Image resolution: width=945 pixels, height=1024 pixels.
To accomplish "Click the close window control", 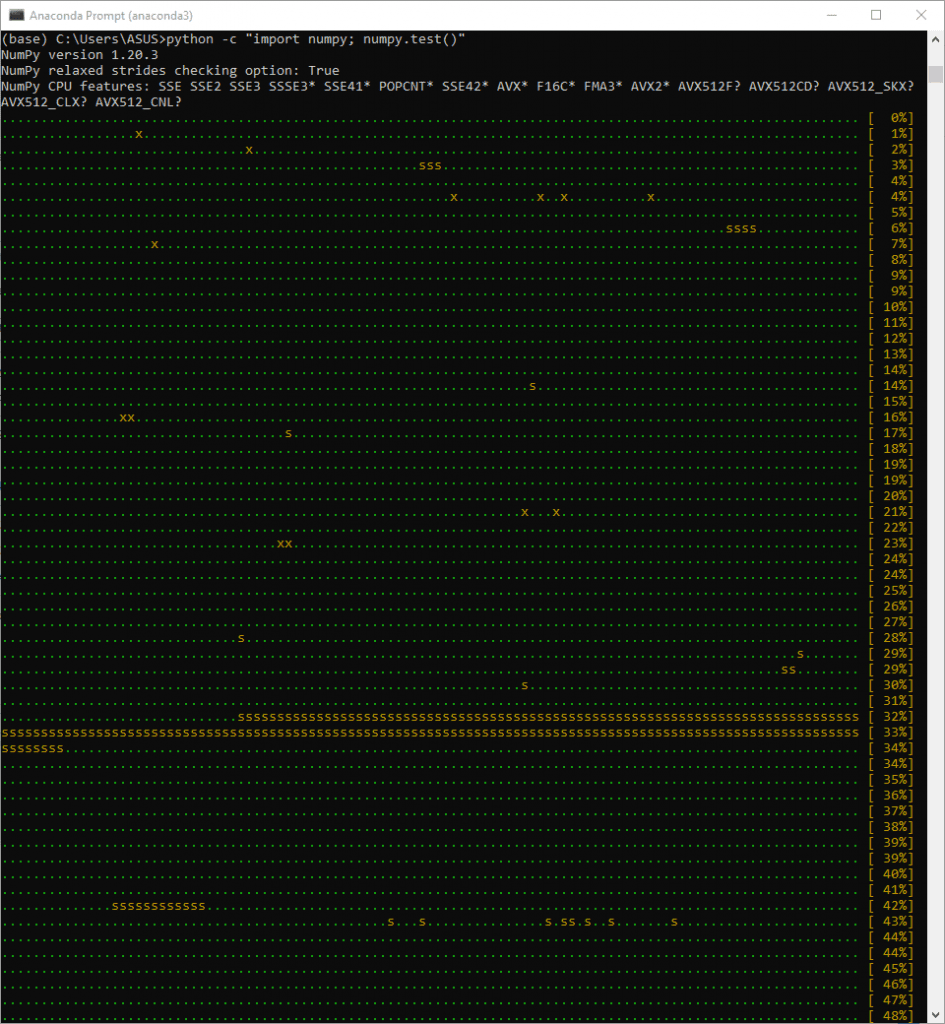I will pyautogui.click(x=921, y=15).
